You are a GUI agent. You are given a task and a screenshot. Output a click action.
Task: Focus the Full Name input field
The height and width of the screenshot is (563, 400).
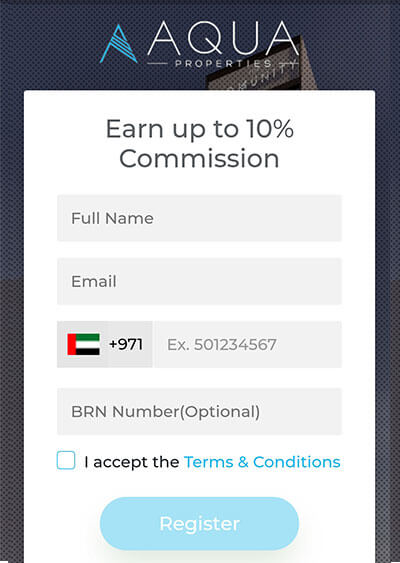click(x=199, y=218)
